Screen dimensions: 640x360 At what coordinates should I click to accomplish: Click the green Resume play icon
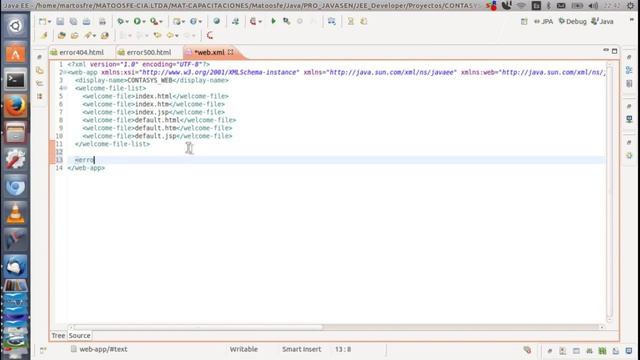pyautogui.click(x=273, y=21)
